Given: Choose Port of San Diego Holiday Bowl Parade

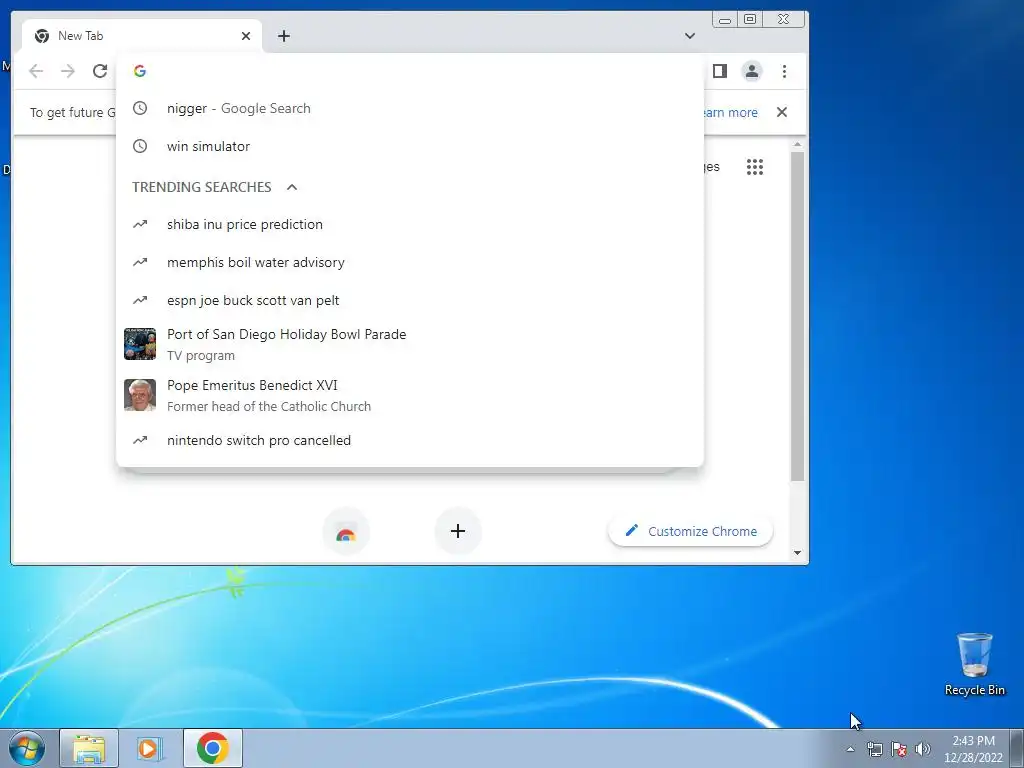Looking at the screenshot, I should [x=409, y=344].
